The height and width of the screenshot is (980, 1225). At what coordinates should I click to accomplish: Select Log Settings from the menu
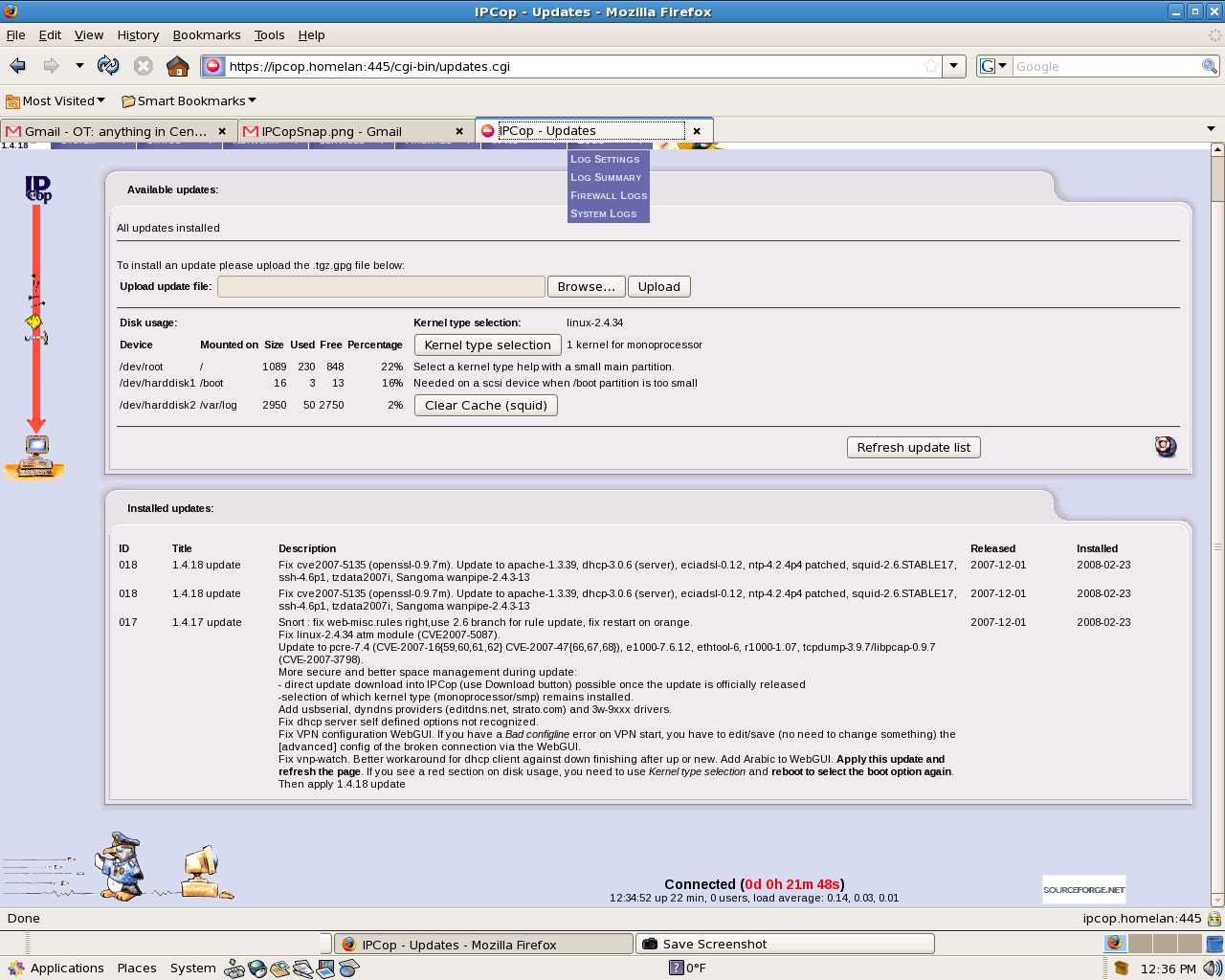pyautogui.click(x=609, y=159)
